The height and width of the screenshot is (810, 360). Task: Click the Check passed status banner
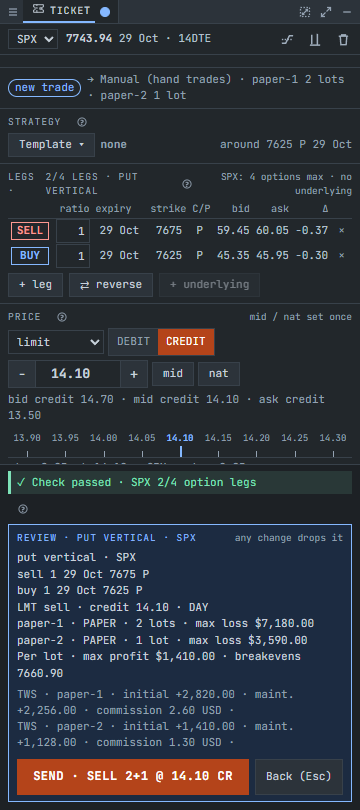[x=180, y=482]
